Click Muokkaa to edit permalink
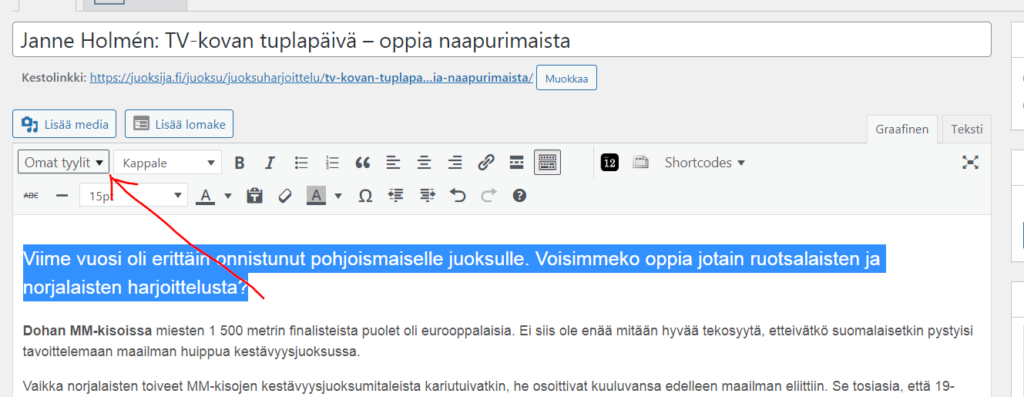 (x=567, y=79)
